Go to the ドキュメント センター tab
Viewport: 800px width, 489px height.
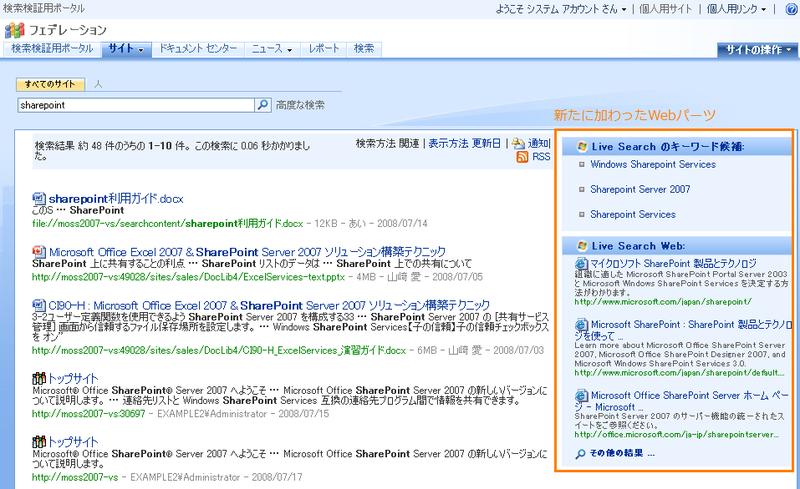point(198,49)
